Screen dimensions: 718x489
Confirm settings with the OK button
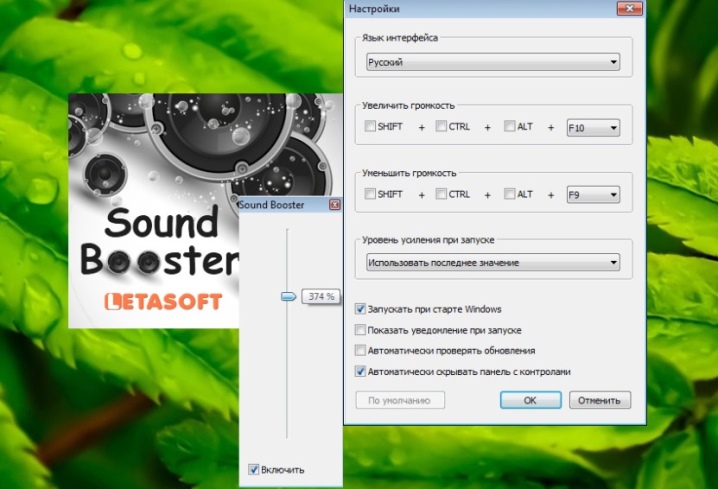click(530, 400)
